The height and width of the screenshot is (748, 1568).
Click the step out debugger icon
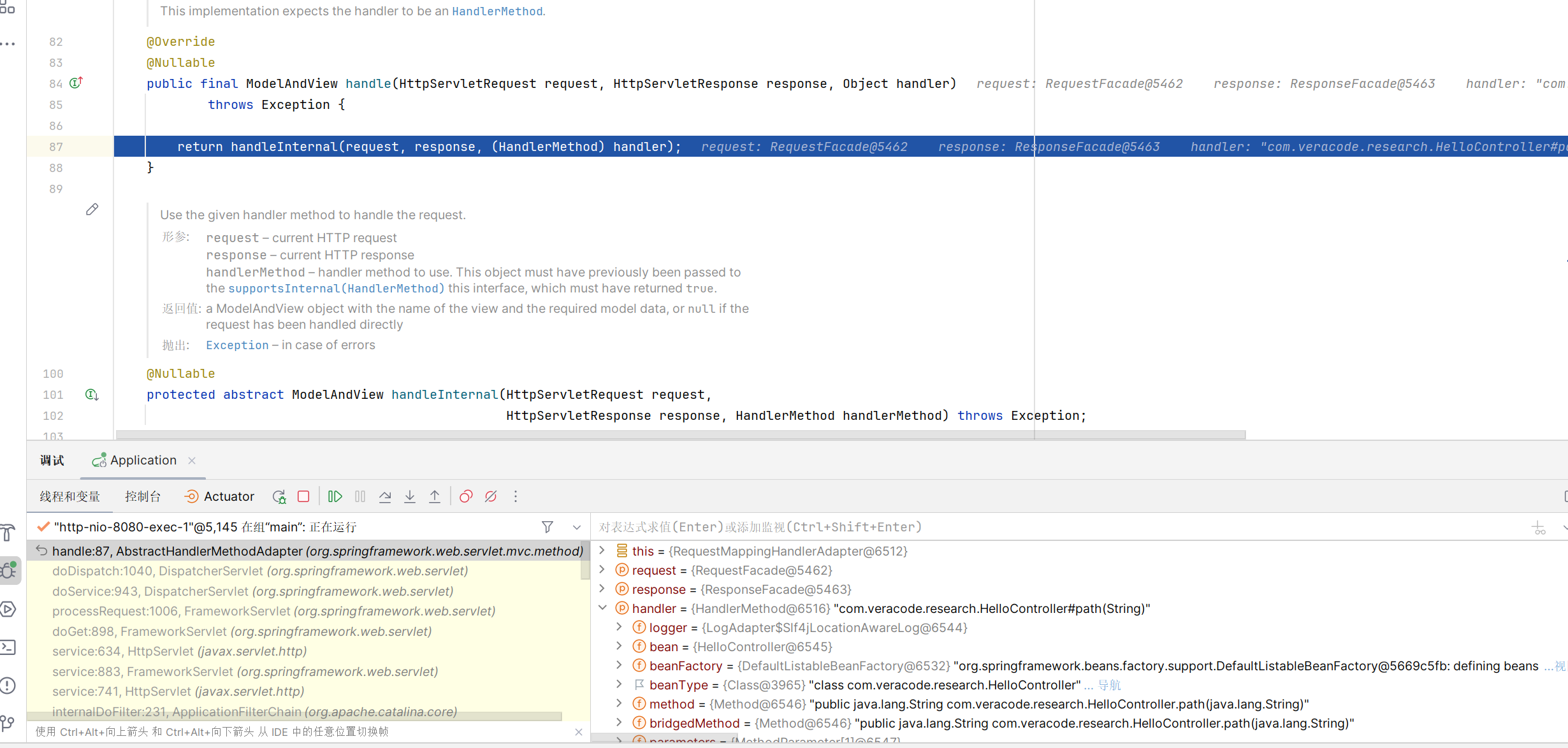[x=435, y=496]
